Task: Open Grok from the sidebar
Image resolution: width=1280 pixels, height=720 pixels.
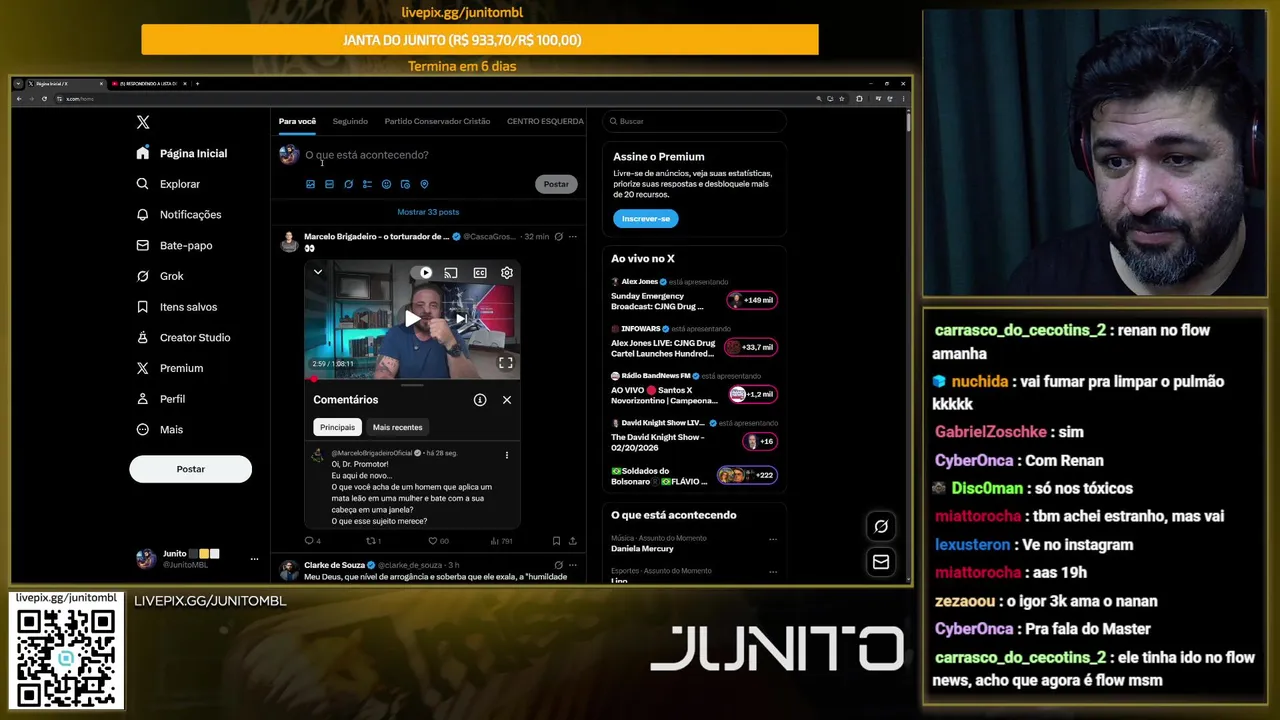Action: coord(160,276)
